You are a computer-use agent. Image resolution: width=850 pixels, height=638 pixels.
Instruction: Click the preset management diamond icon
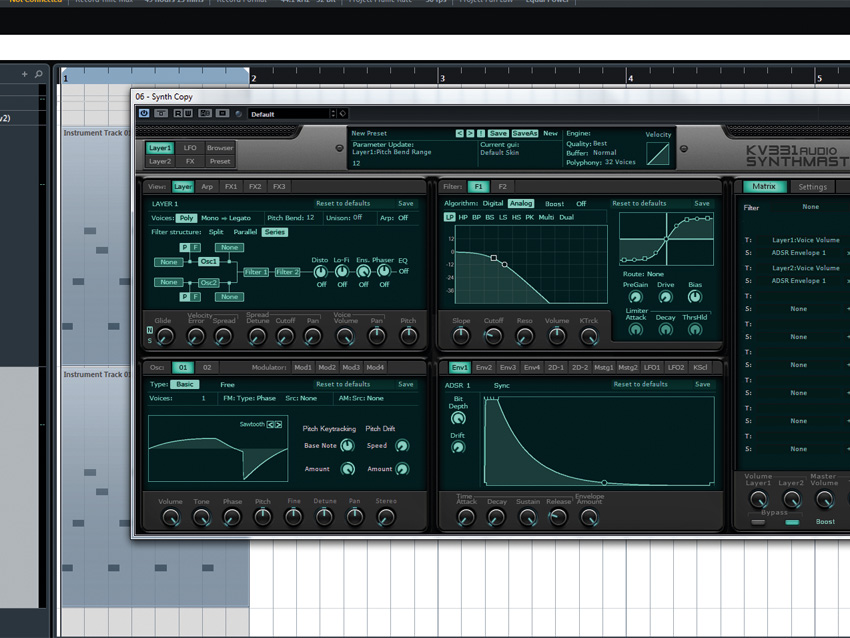(343, 114)
